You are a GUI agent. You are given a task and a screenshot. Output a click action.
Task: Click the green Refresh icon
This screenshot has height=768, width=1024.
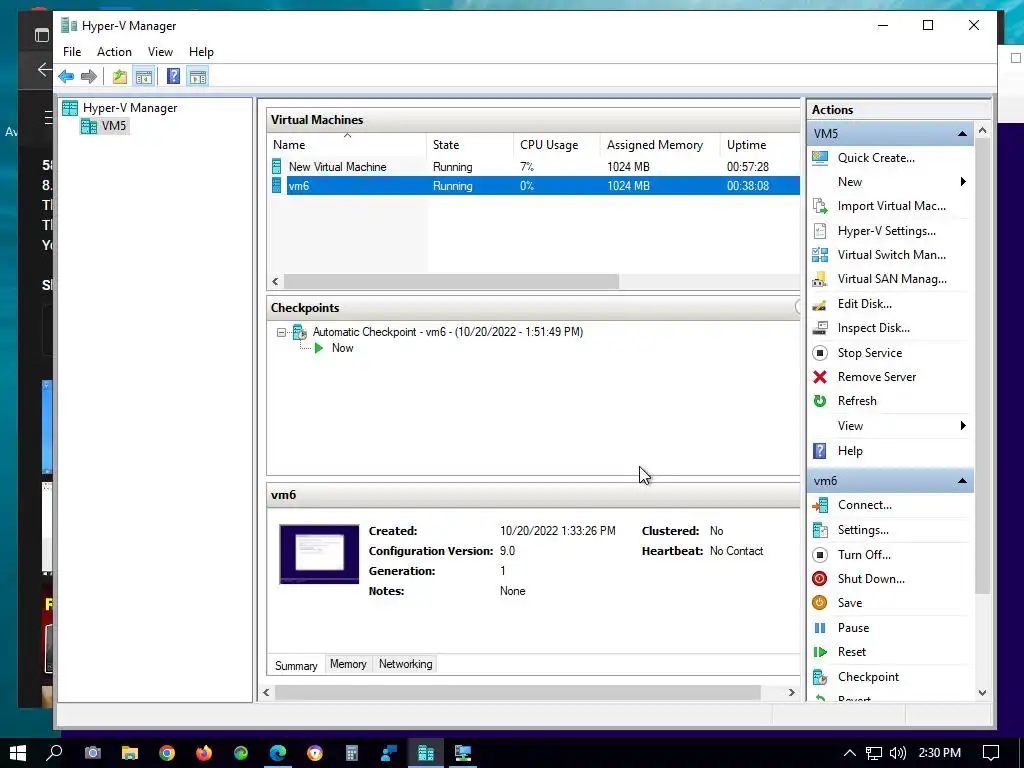click(x=820, y=401)
